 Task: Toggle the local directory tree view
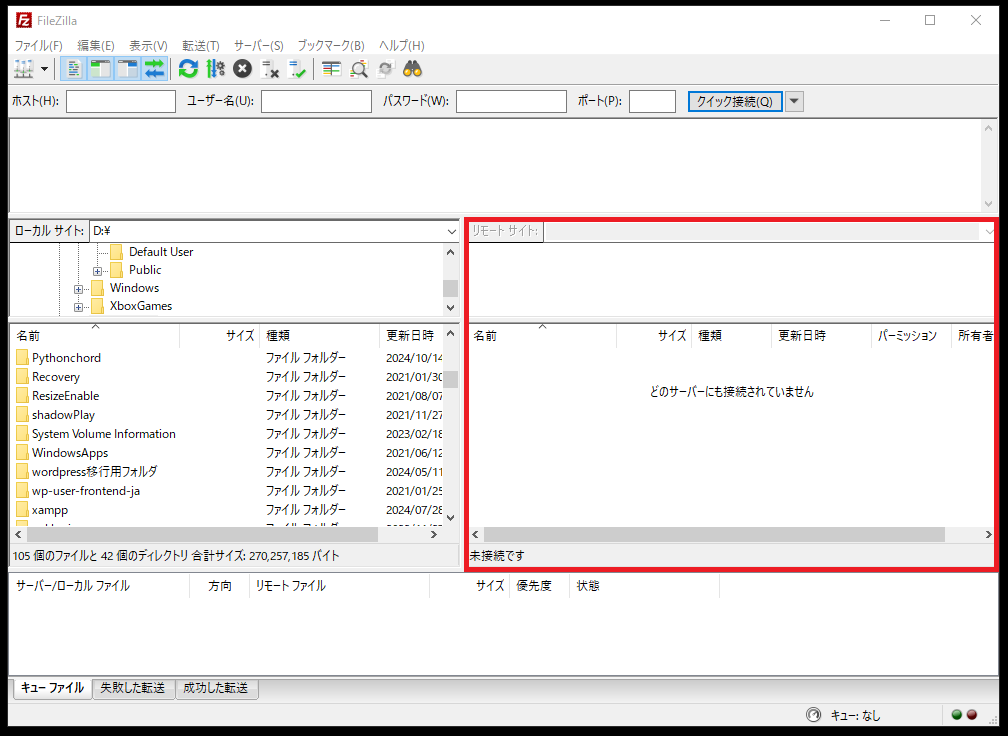click(100, 69)
